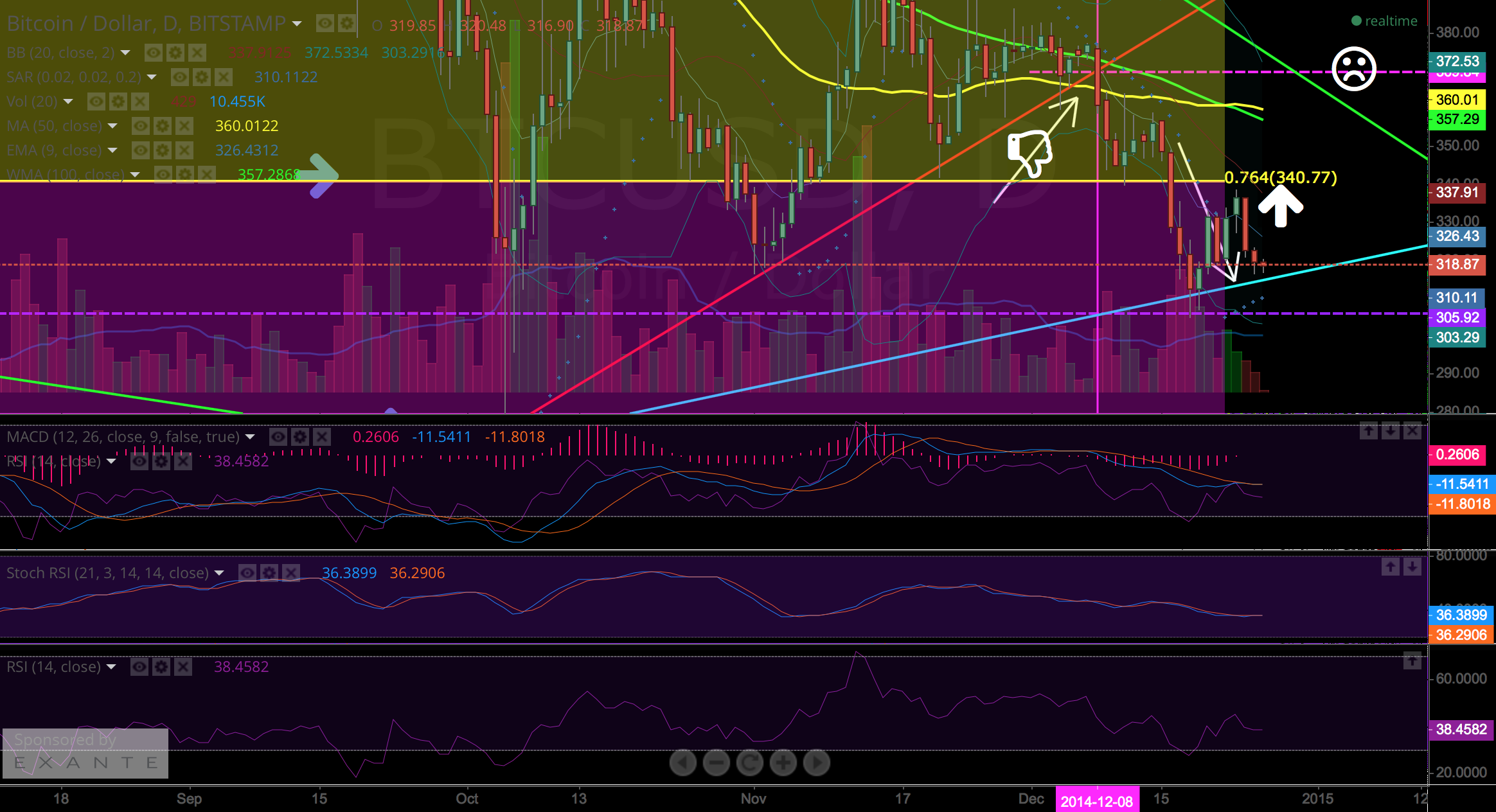
Task: Expand the EMA (9, close) dropdown arrow
Action: pyautogui.click(x=112, y=150)
